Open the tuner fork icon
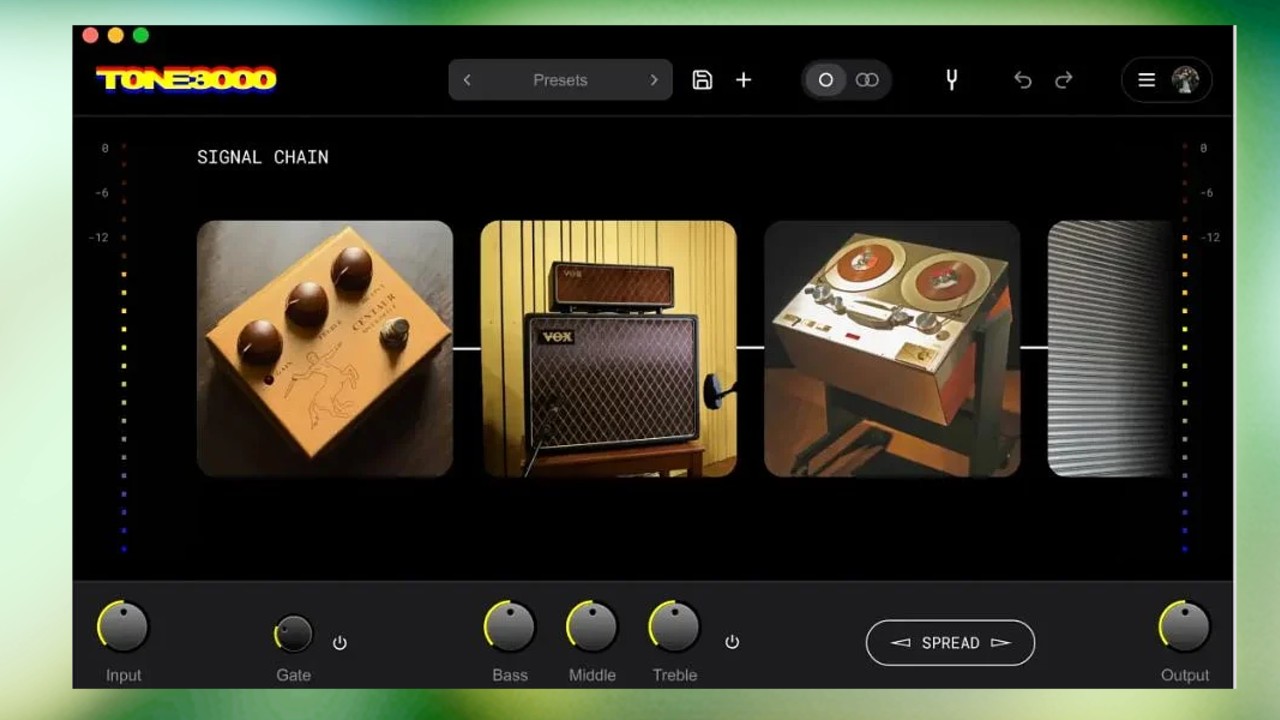 click(951, 80)
